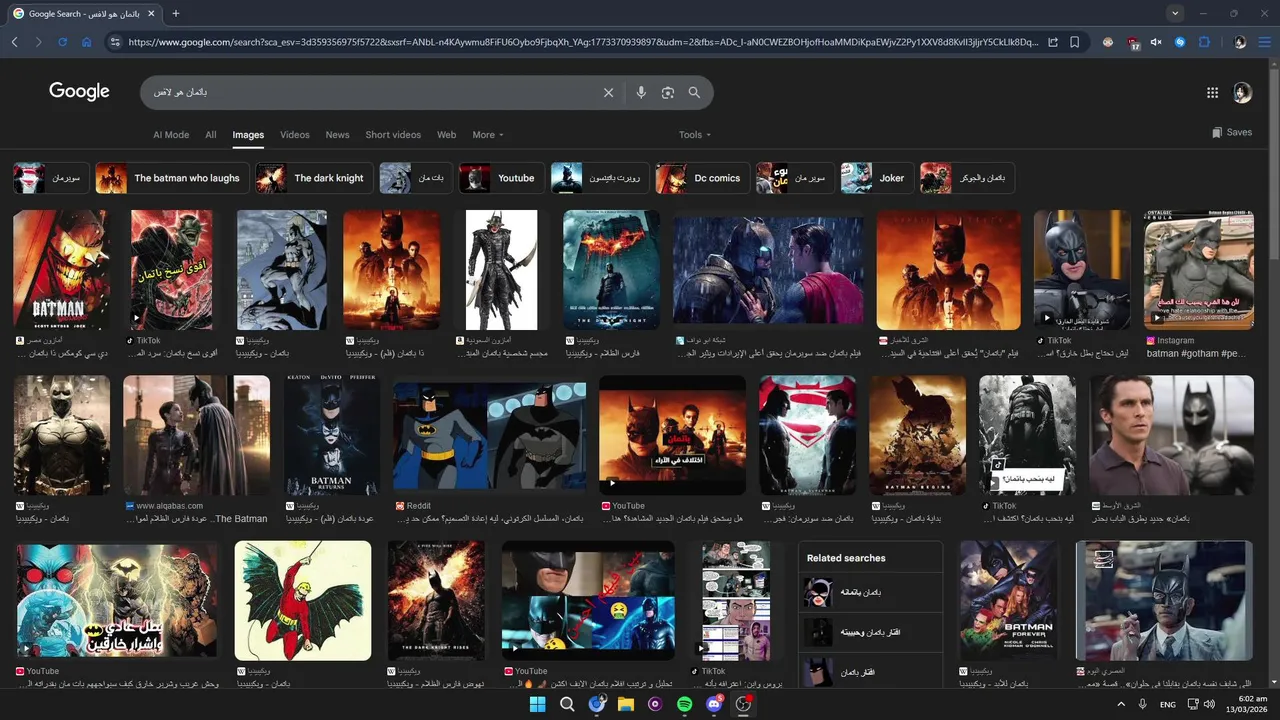Screen dimensions: 1280x720
Task: Show hidden system tray icons
Action: coord(1120,704)
